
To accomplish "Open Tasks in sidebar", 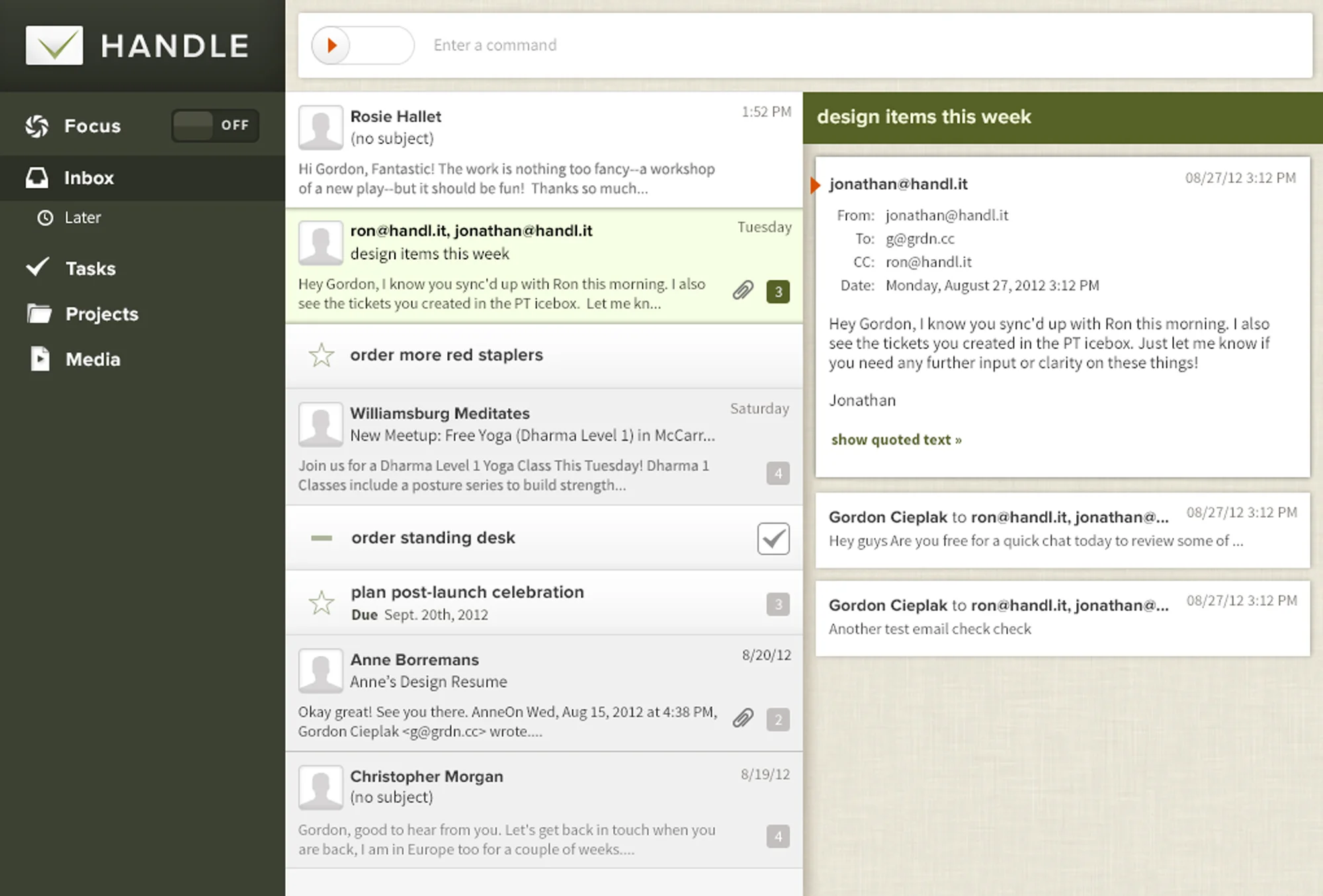I will (x=91, y=268).
